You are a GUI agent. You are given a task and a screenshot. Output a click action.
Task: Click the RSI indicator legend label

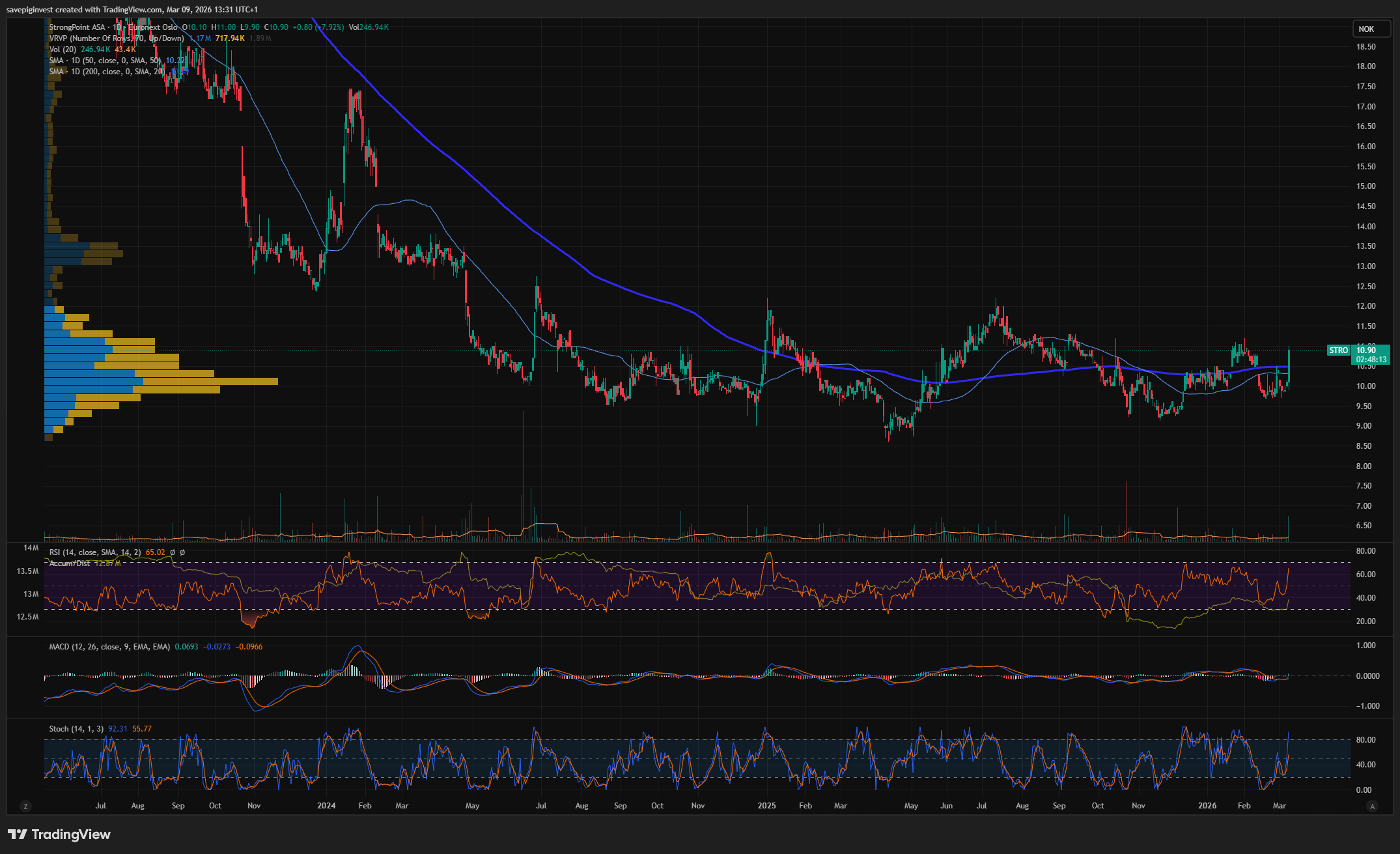(94, 552)
